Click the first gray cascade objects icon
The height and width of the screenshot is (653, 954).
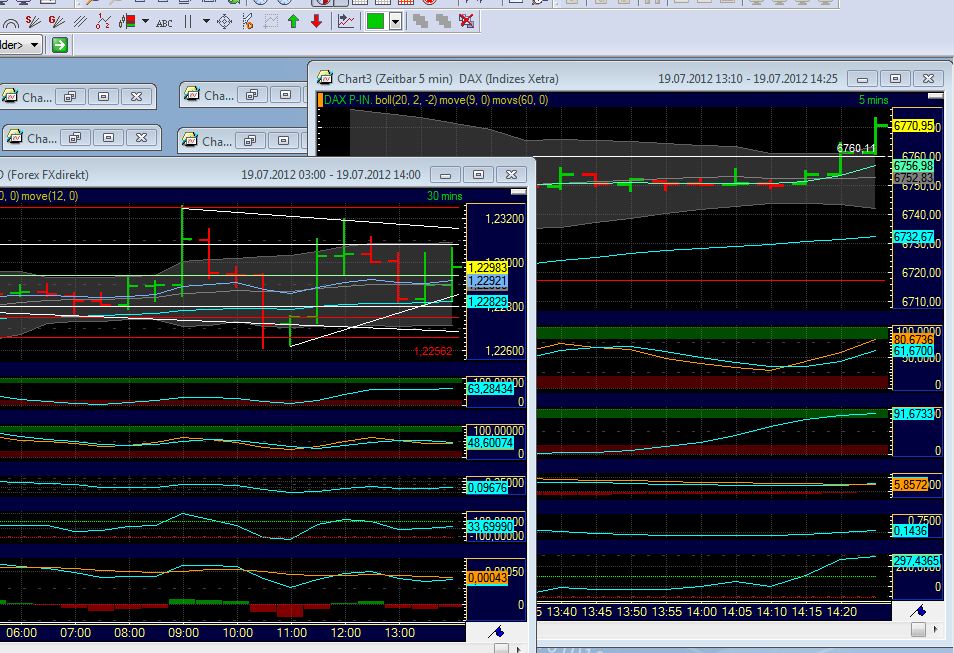coord(420,22)
